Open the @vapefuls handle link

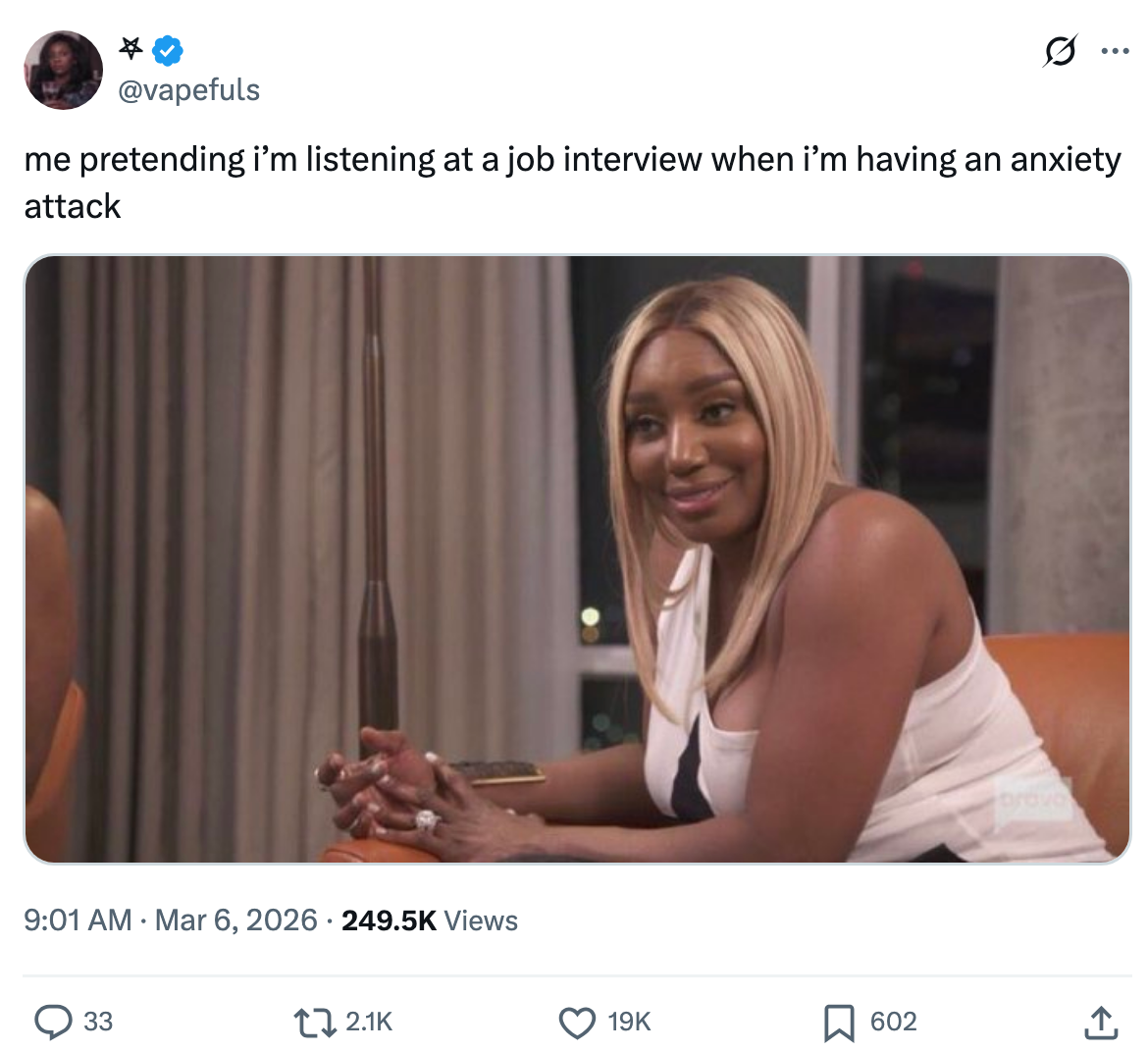pos(189,90)
